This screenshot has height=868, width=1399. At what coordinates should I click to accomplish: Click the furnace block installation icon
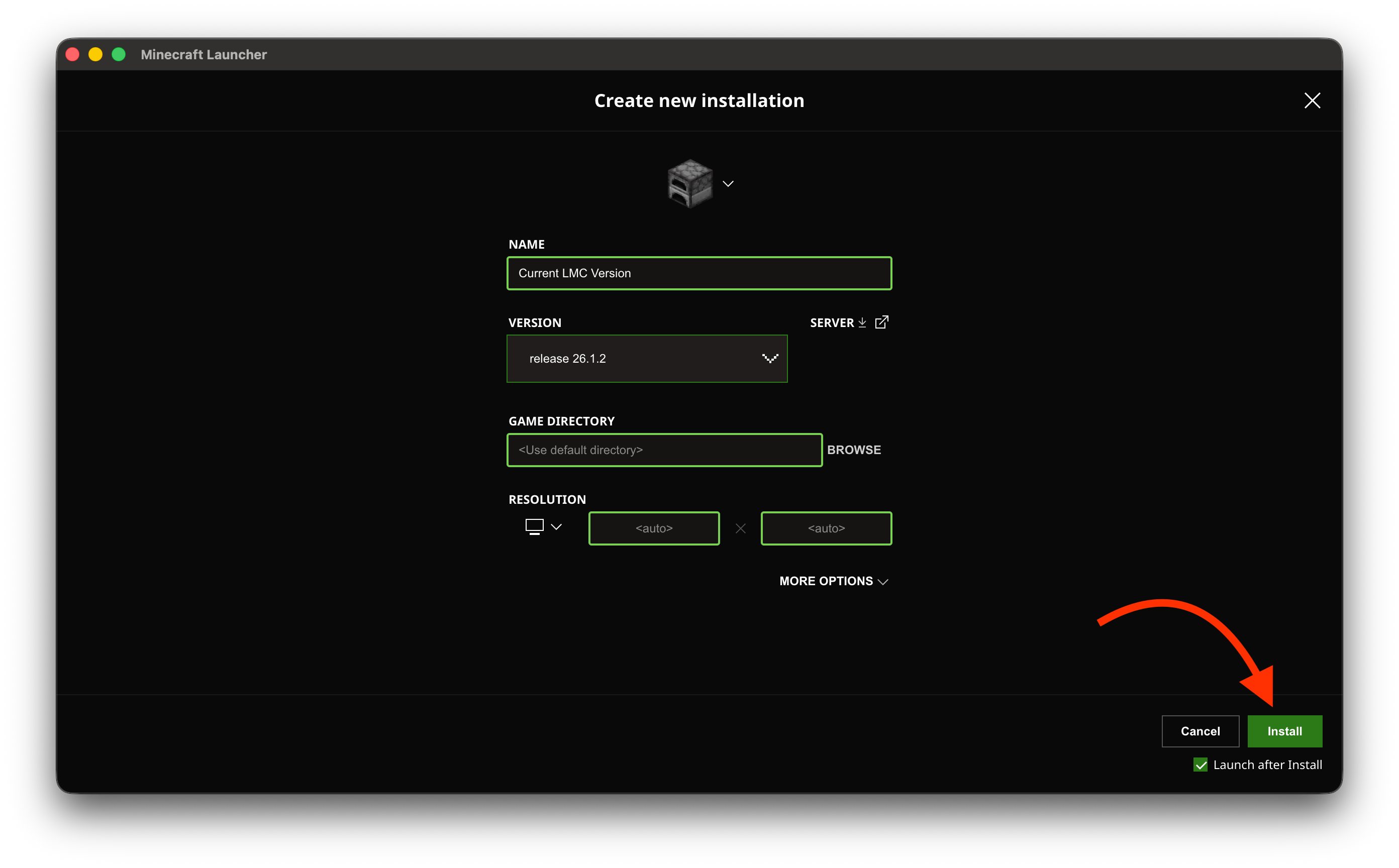tap(690, 184)
